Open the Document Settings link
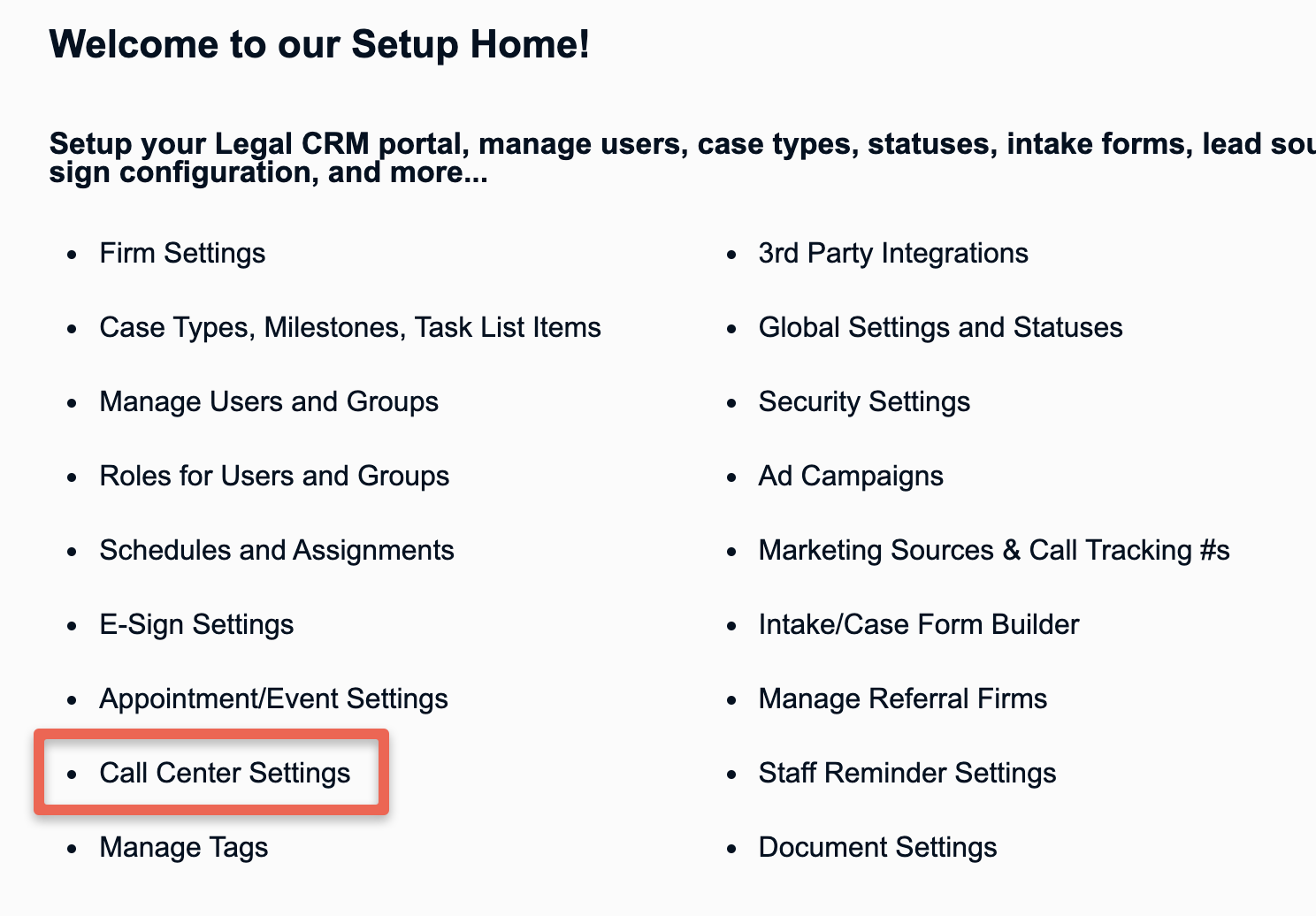Viewport: 1316px width, 916px height. (876, 848)
